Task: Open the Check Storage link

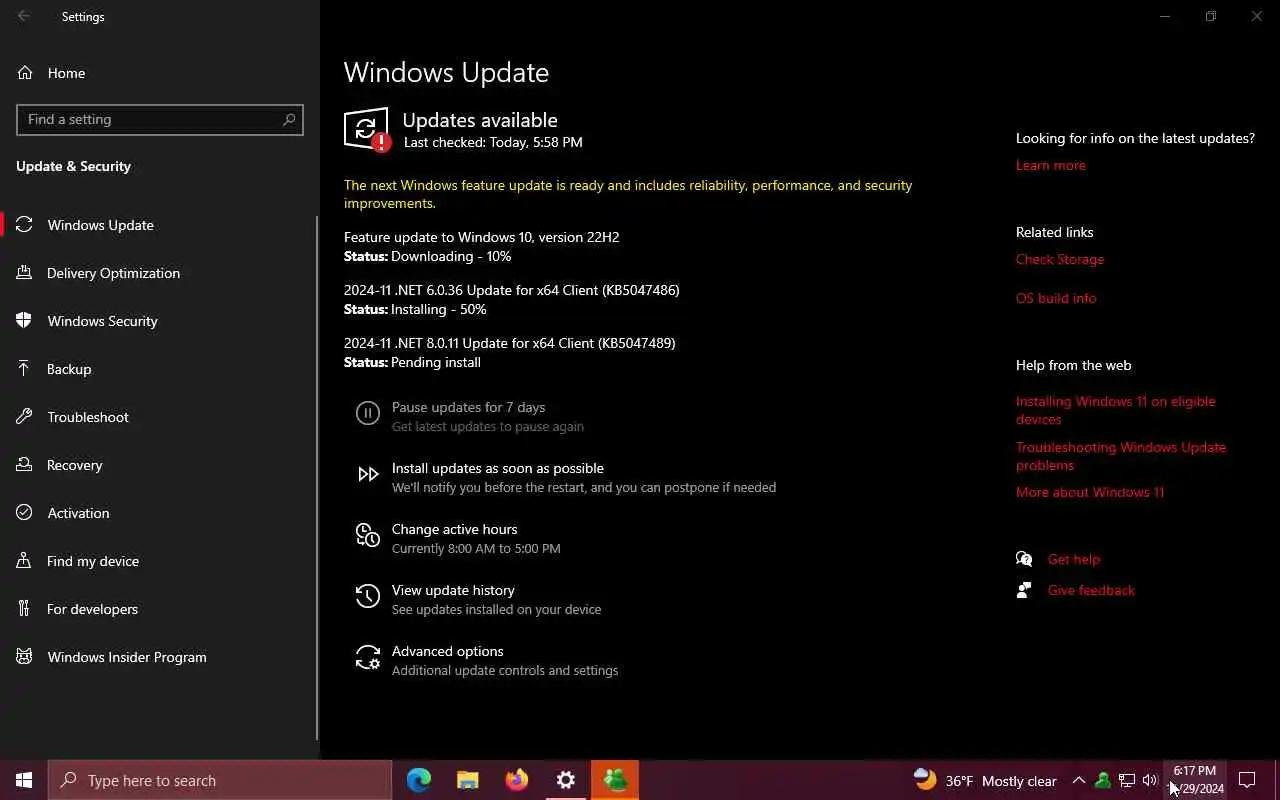Action: click(1060, 259)
